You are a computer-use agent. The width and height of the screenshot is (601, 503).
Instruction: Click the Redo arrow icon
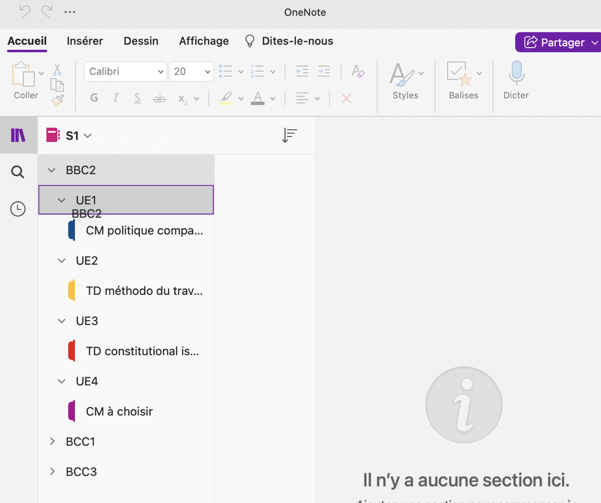click(x=47, y=12)
